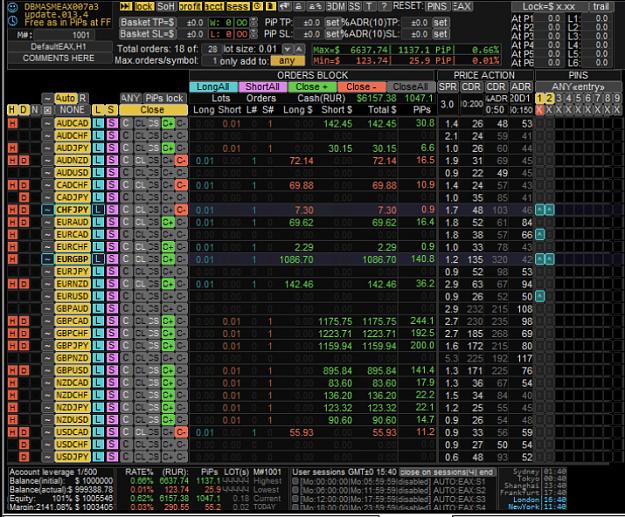
Task: Click the 'Lock=$ x.xx' field
Action: (549, 7)
